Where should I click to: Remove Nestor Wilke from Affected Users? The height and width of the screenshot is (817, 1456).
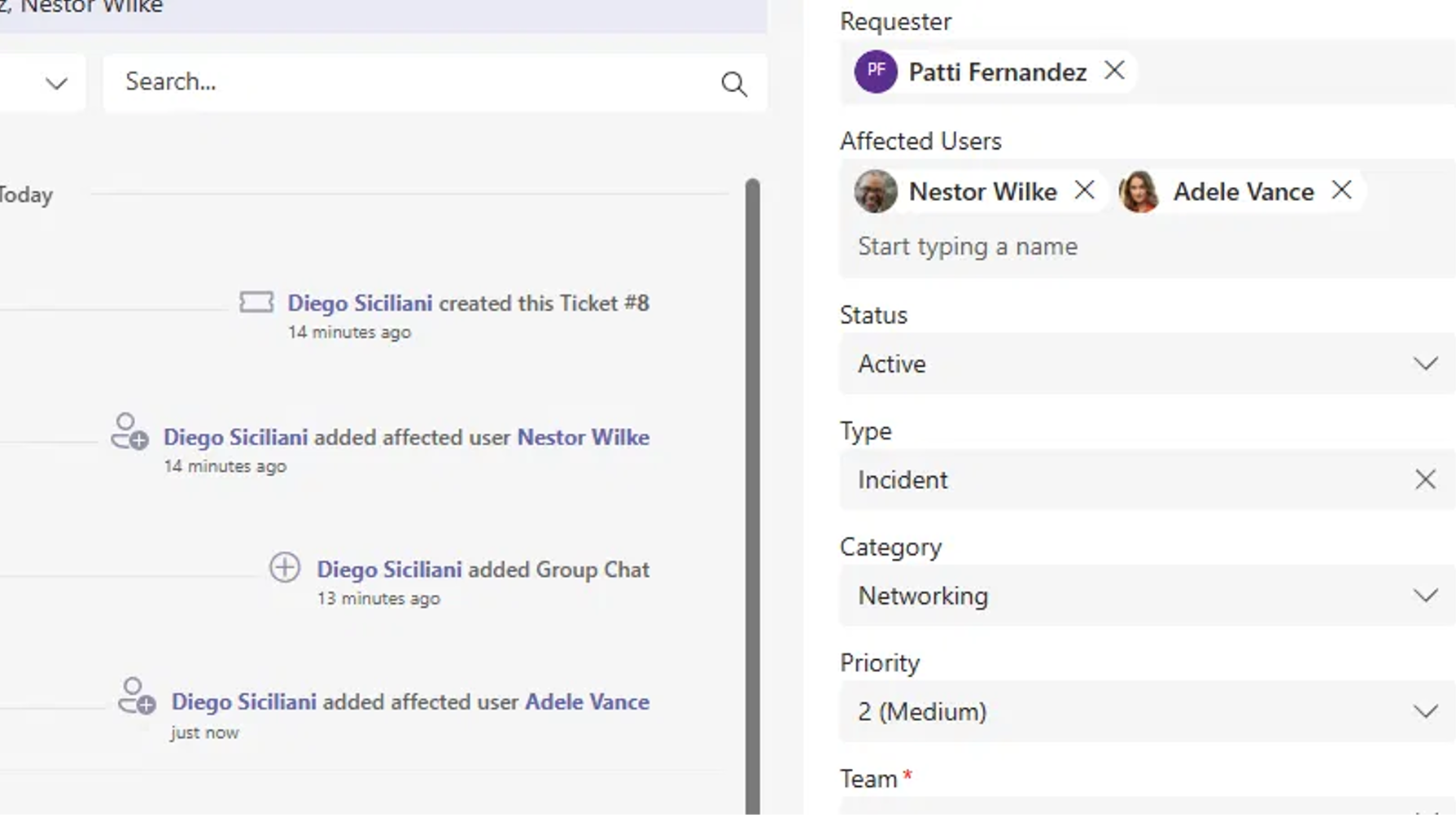(1085, 190)
